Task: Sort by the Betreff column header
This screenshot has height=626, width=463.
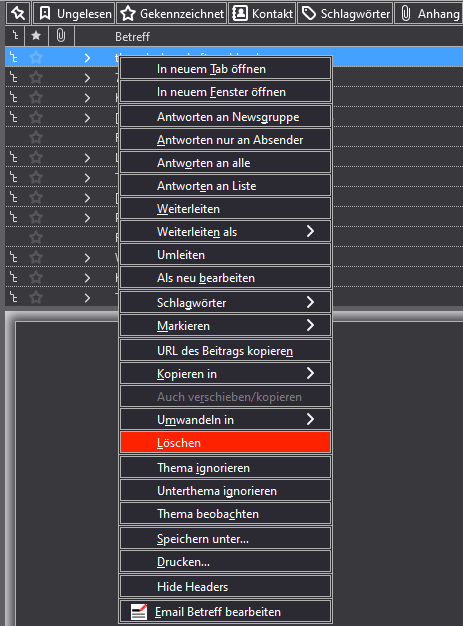Action: 133,37
